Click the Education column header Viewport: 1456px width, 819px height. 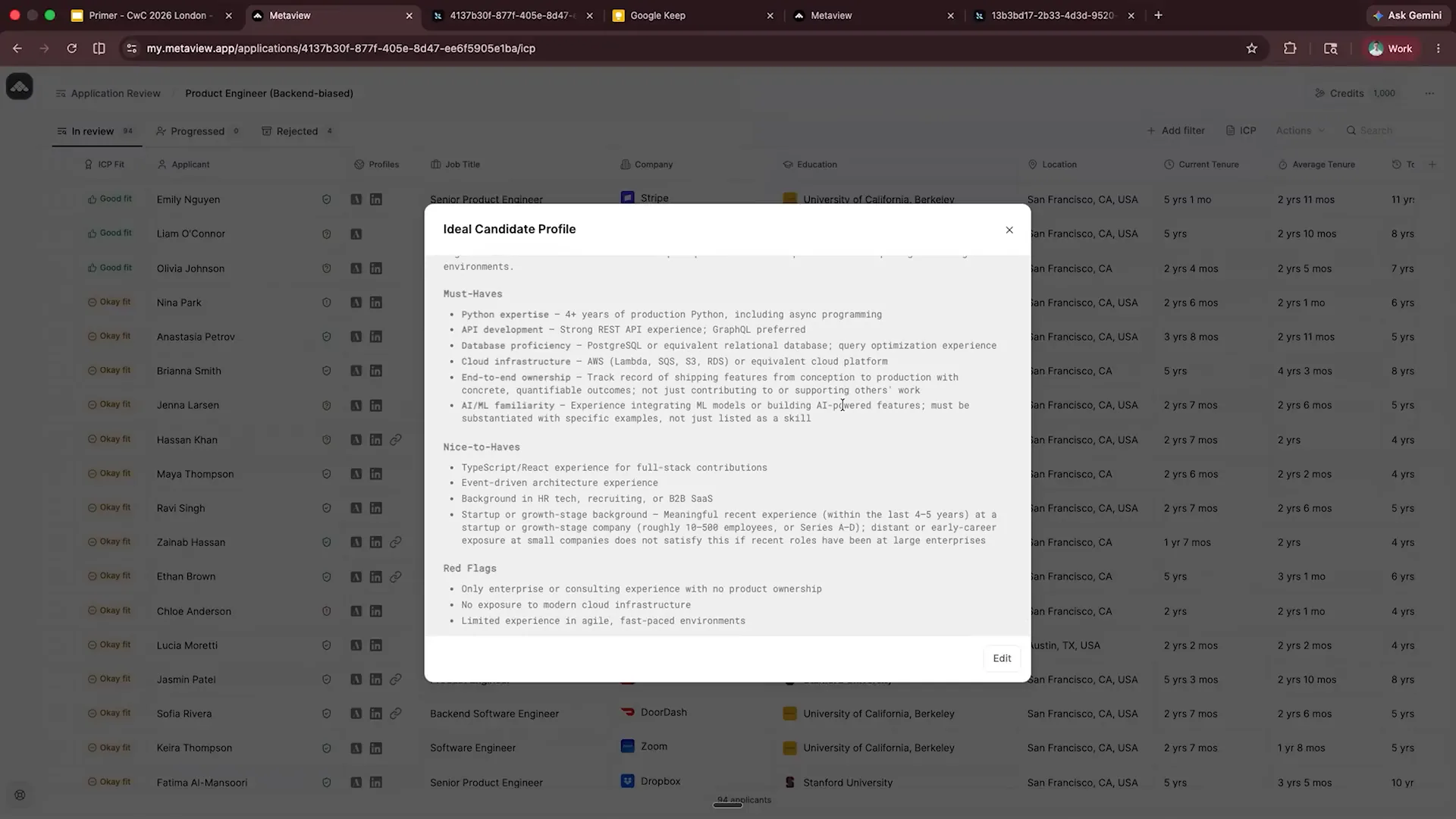pyautogui.click(x=810, y=165)
